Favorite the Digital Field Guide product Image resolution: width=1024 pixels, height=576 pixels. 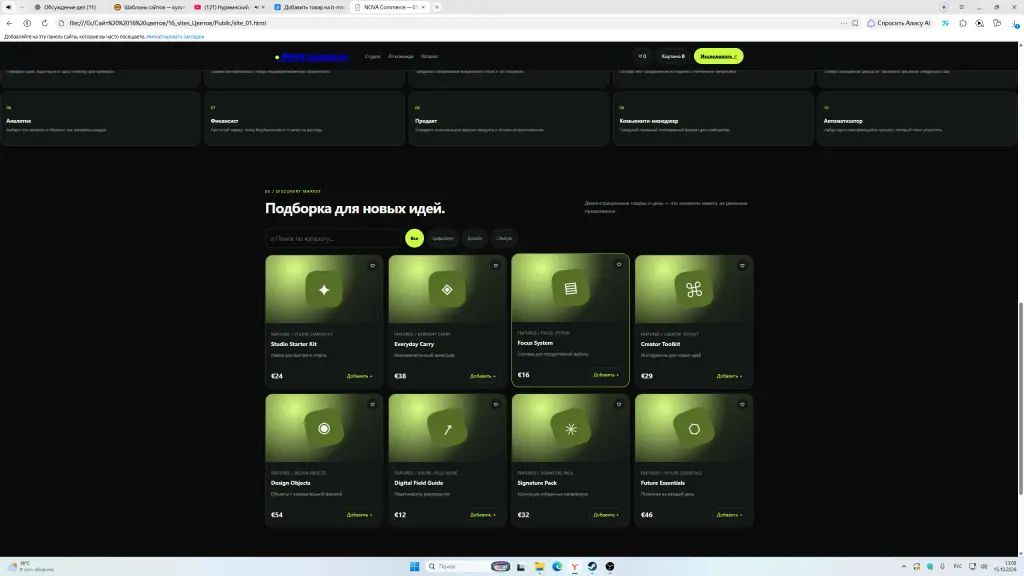496,404
